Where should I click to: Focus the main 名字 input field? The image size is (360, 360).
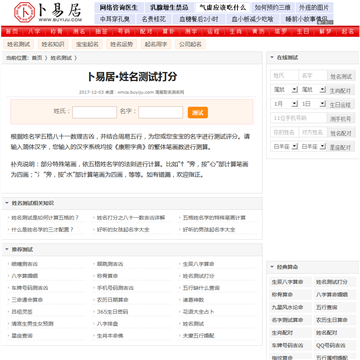161,112
